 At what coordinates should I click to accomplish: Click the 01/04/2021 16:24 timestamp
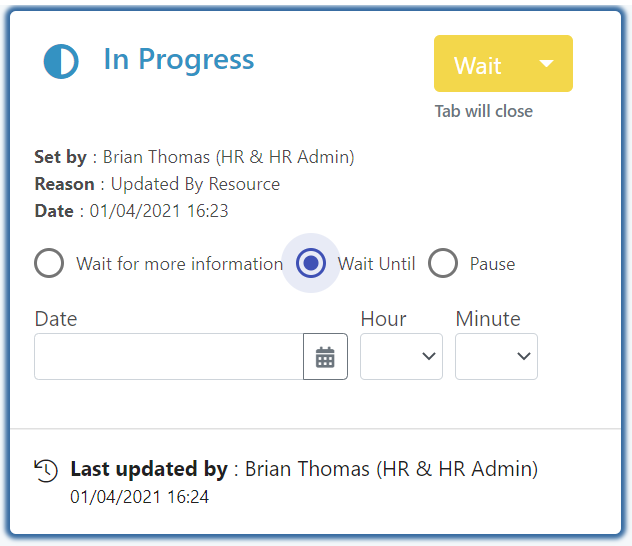(x=139, y=496)
